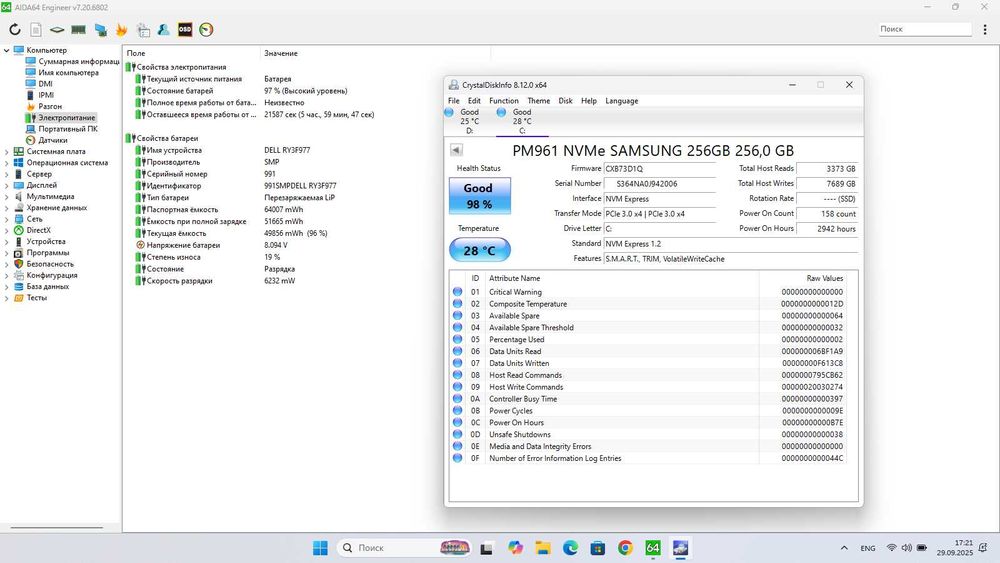Click the Good 98 % health status button
This screenshot has width=1000, height=563.
tap(478, 196)
